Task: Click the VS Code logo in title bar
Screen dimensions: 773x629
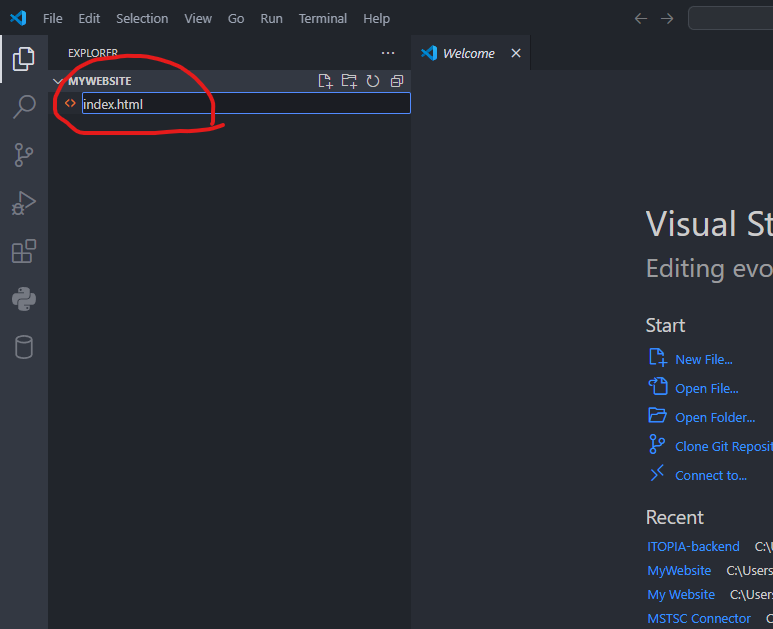Action: [18, 18]
